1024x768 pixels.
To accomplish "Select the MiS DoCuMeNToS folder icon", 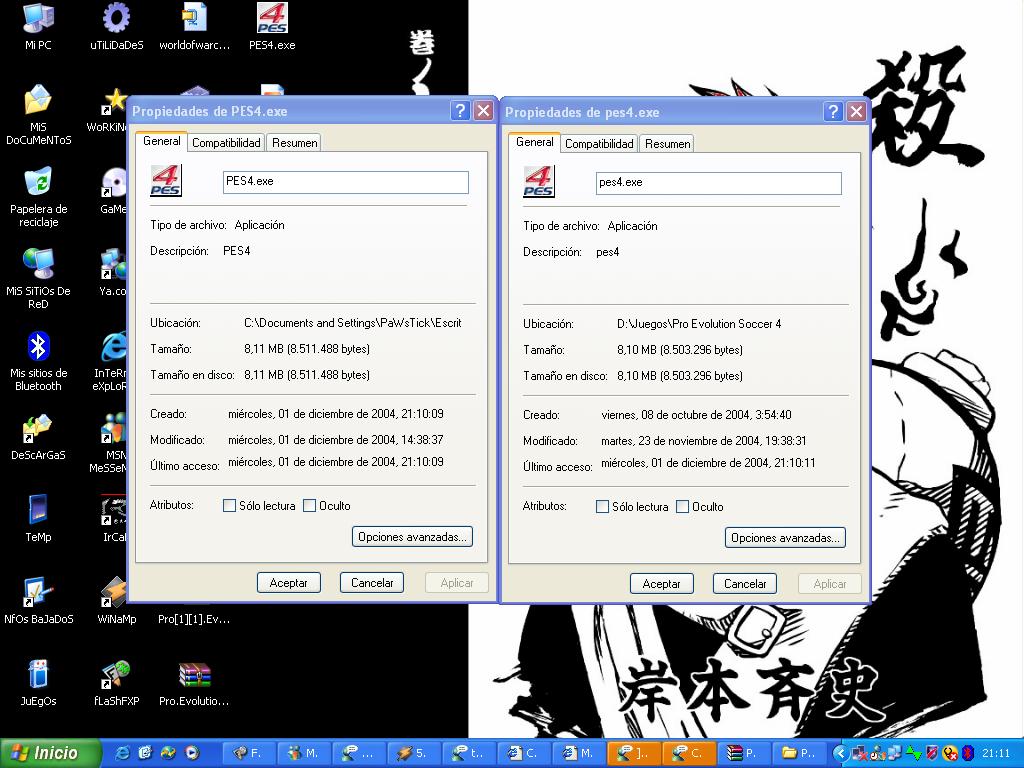I will pos(38,114).
